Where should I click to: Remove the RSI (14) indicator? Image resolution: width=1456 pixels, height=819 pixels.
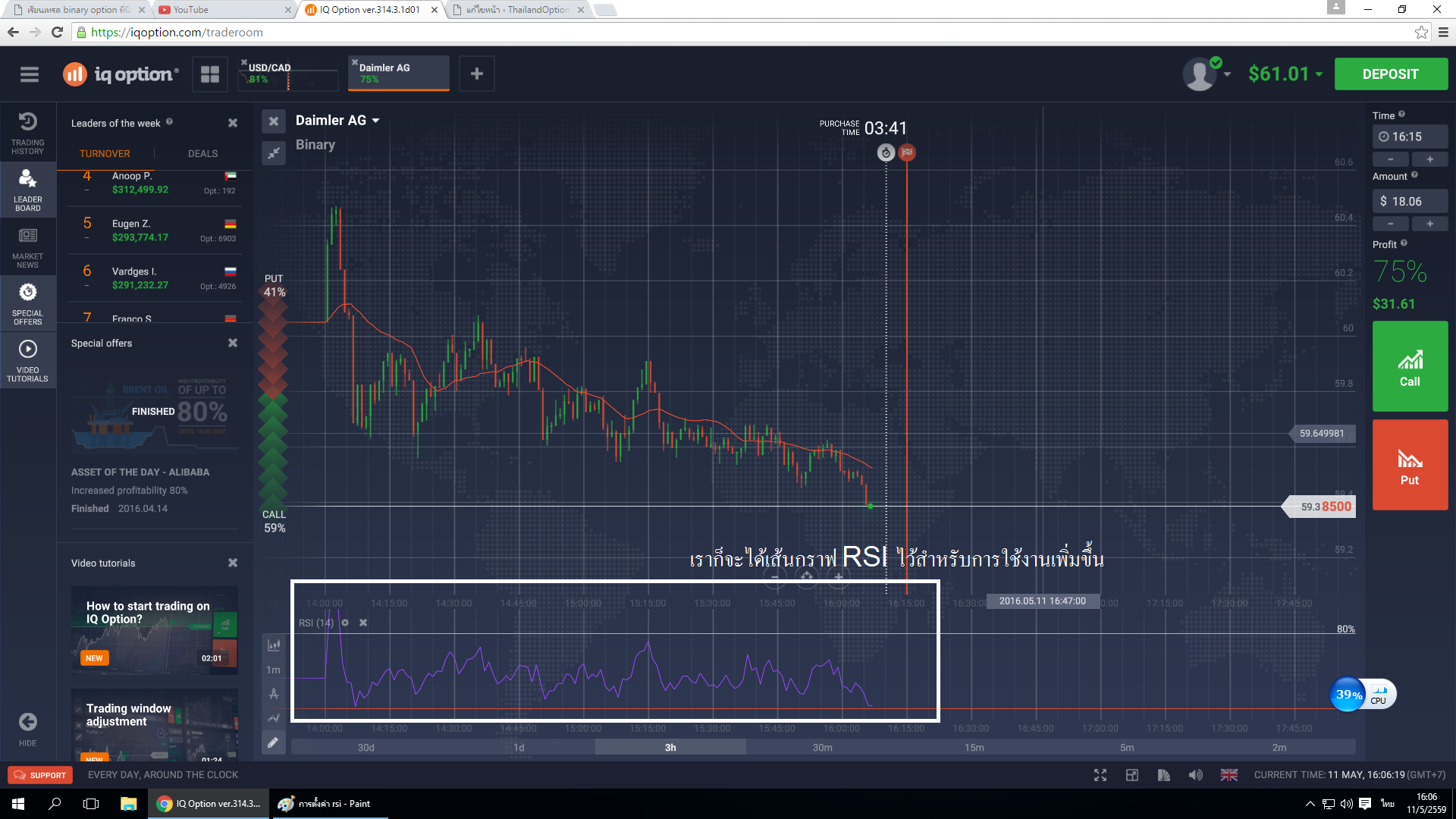click(363, 623)
